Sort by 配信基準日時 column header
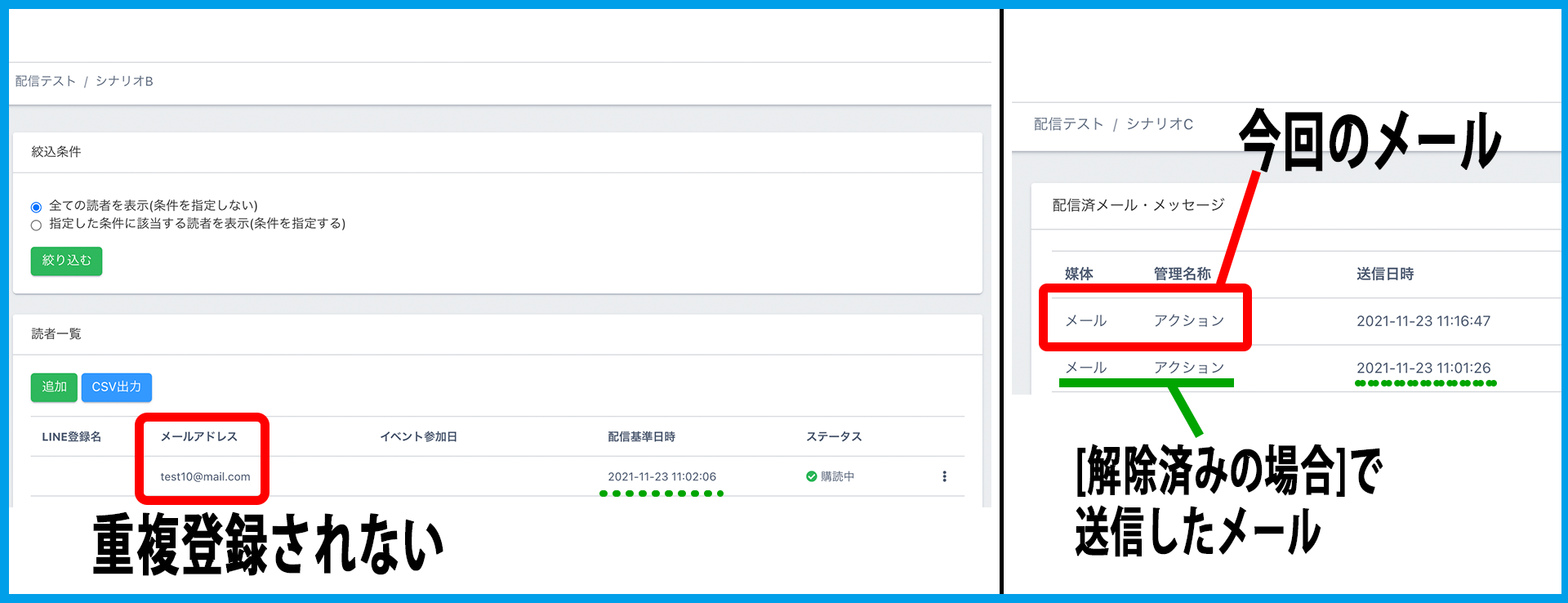The image size is (1568, 603). click(641, 437)
